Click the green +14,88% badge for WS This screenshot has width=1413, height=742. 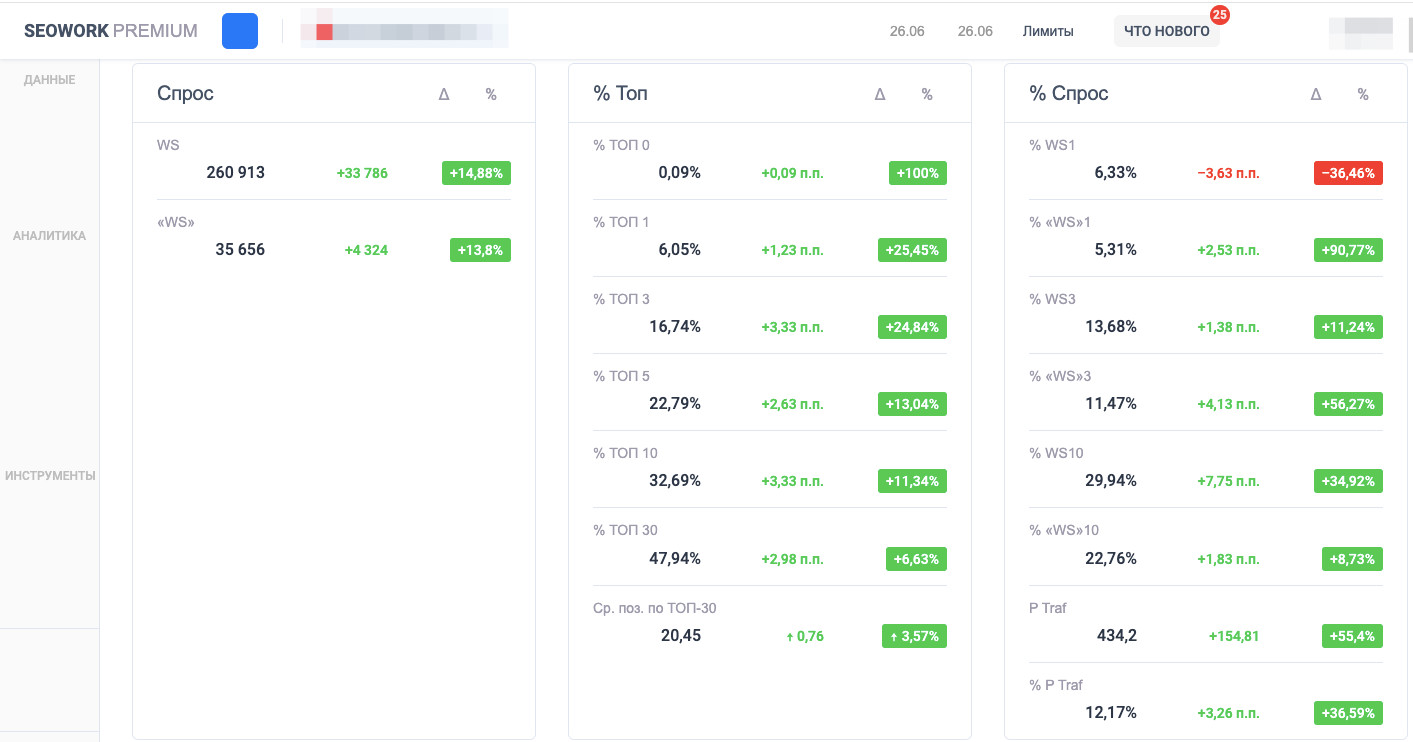(x=476, y=173)
